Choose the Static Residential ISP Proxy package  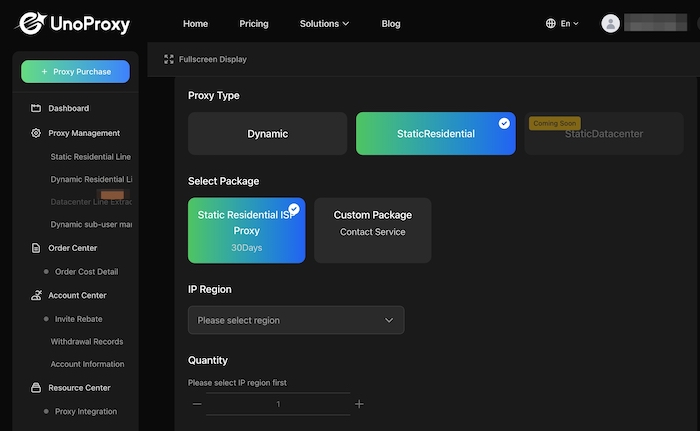(246, 230)
